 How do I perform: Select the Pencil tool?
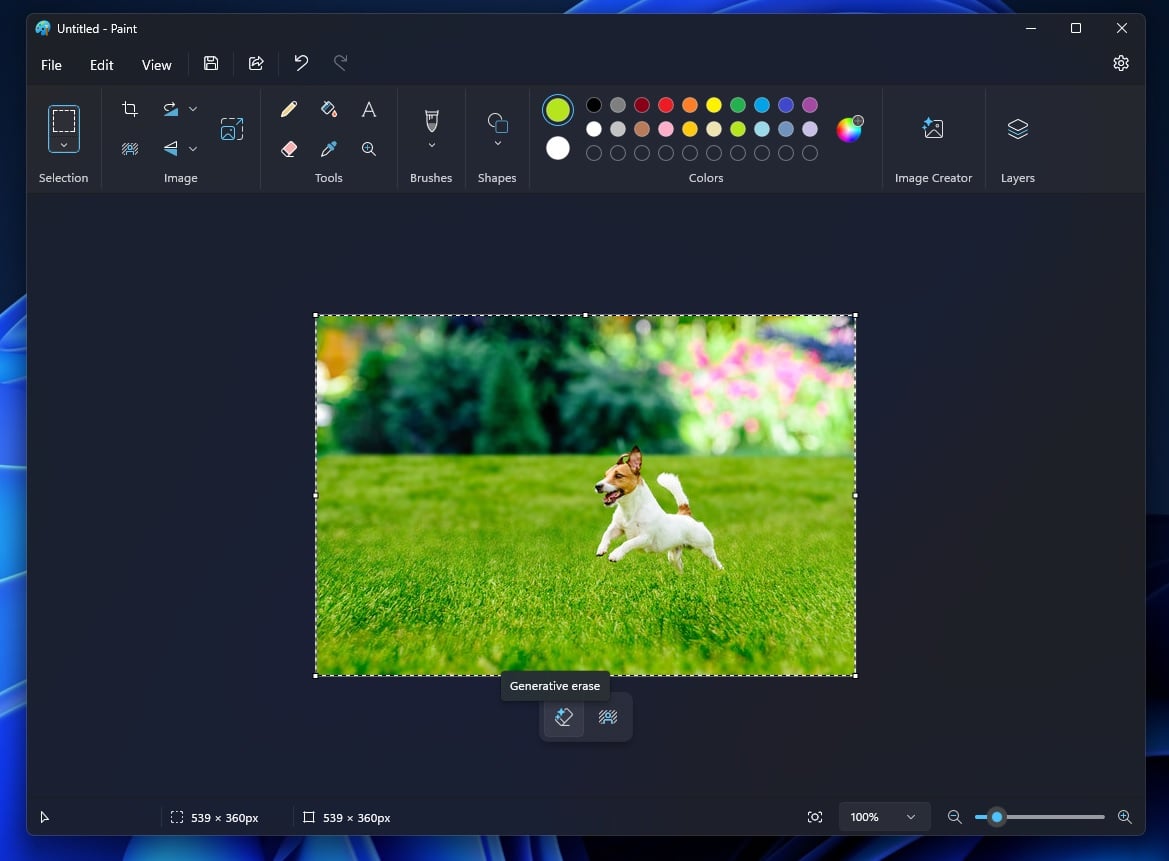(x=289, y=108)
